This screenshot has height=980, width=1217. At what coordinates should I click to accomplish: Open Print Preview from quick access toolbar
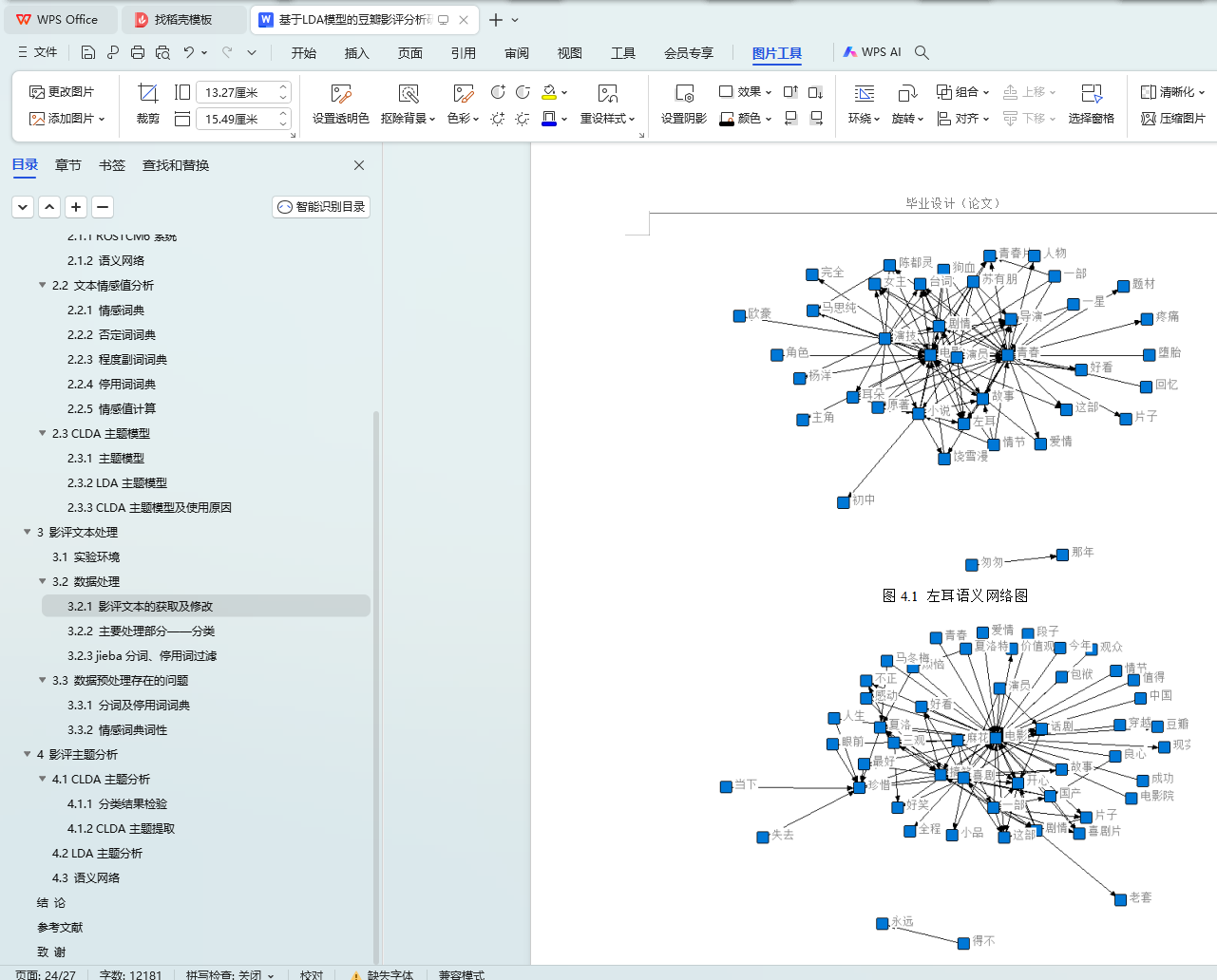click(162, 52)
